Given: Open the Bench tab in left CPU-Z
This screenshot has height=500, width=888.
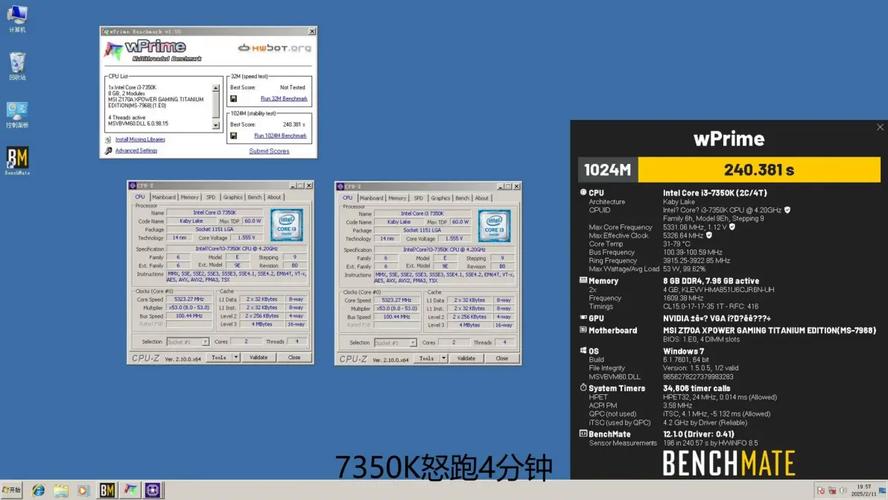Looking at the screenshot, I should click(255, 197).
